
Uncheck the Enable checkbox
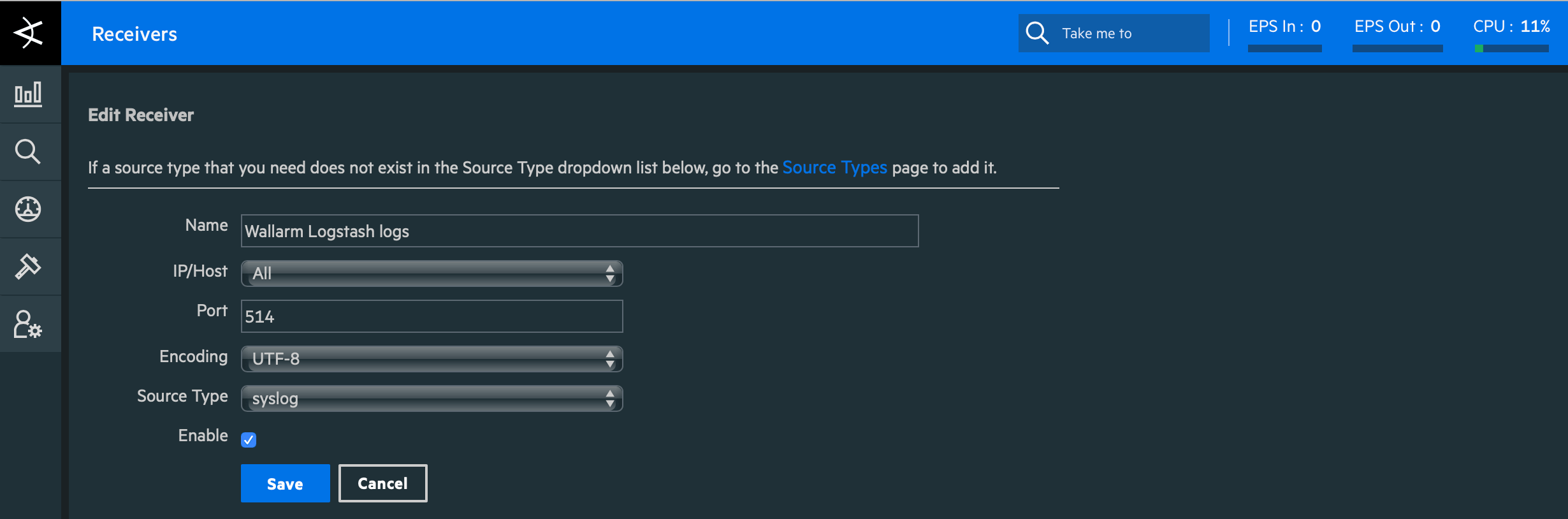coord(249,440)
